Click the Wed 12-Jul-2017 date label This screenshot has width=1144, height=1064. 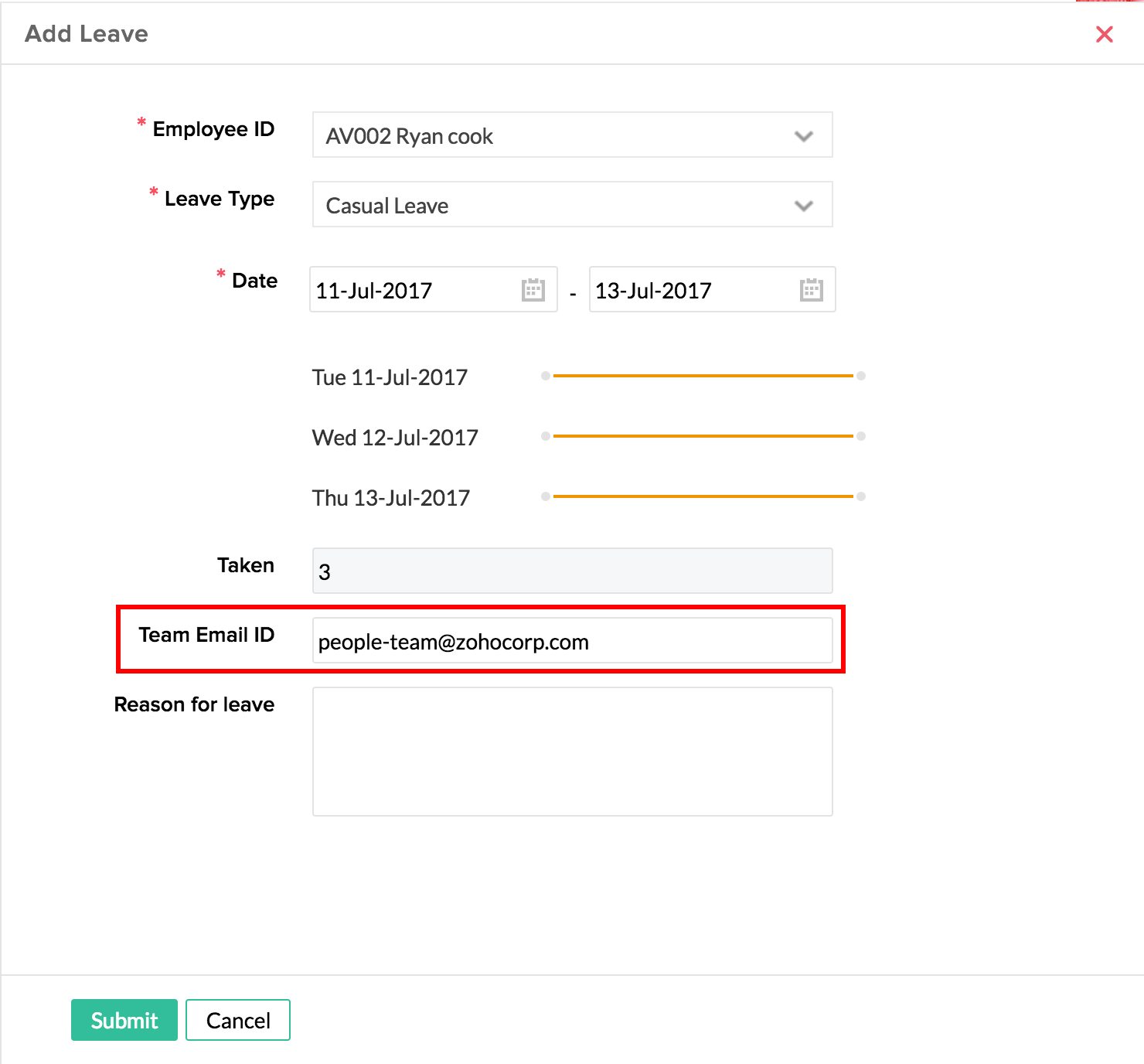tap(395, 438)
